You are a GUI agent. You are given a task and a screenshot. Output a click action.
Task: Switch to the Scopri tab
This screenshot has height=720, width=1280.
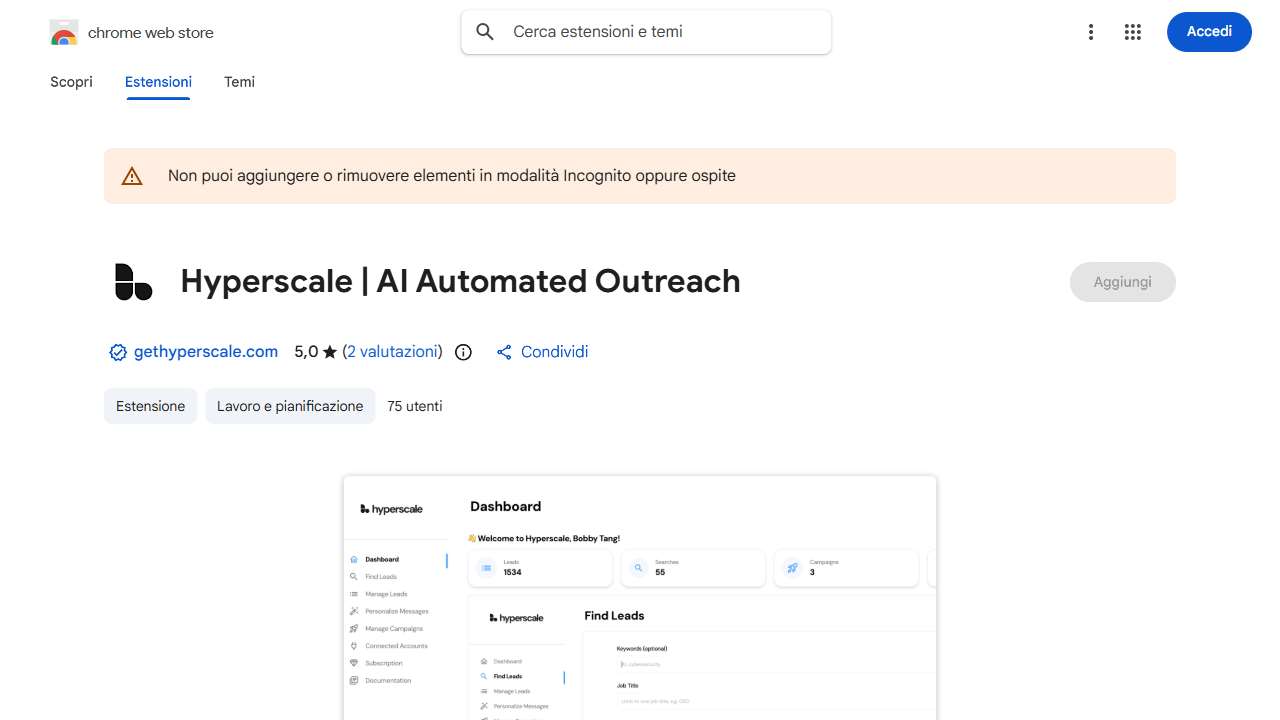click(71, 81)
